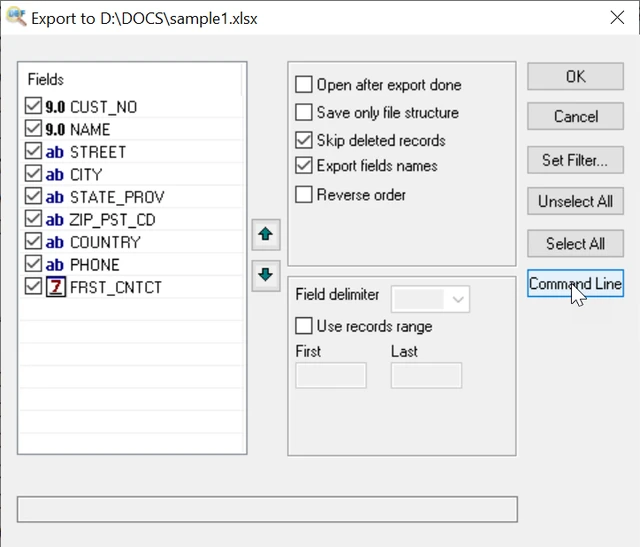
Task: Click the numeric 9.0 icon beside CUST_NO
Action: 55,107
